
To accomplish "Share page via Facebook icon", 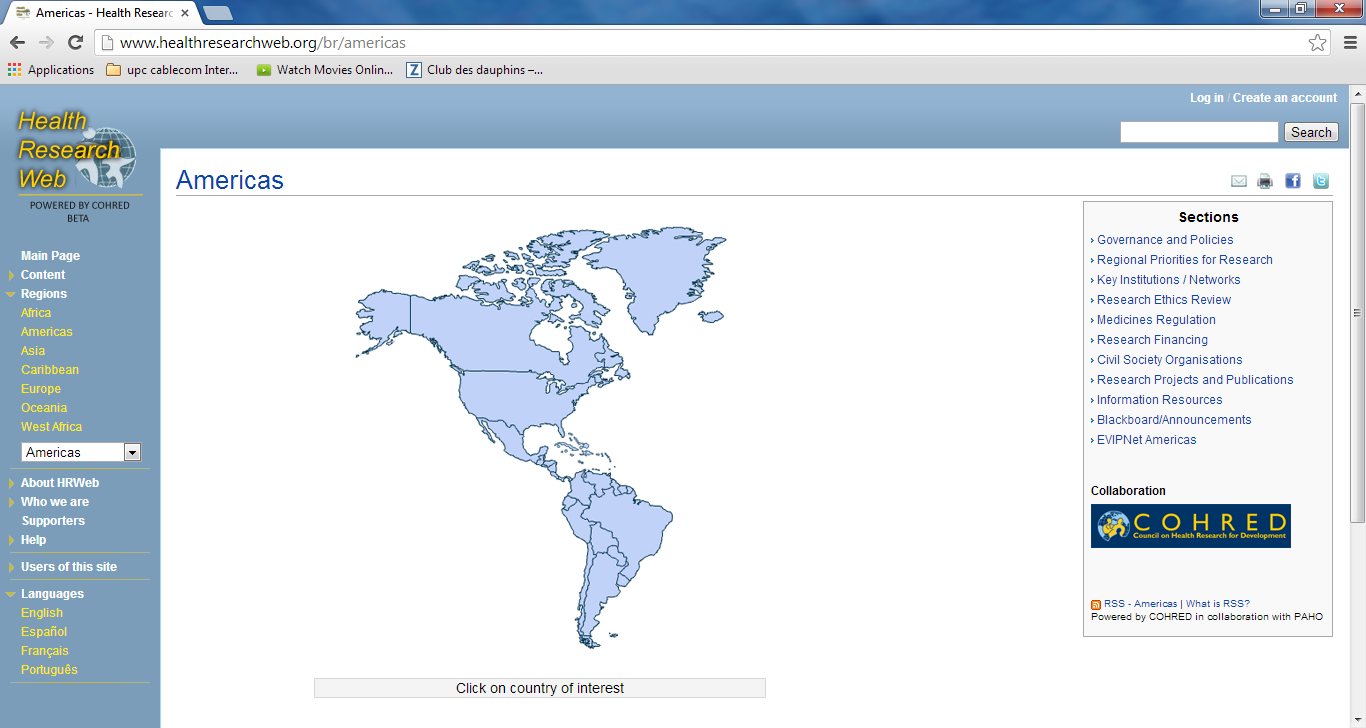I will pyautogui.click(x=1293, y=181).
